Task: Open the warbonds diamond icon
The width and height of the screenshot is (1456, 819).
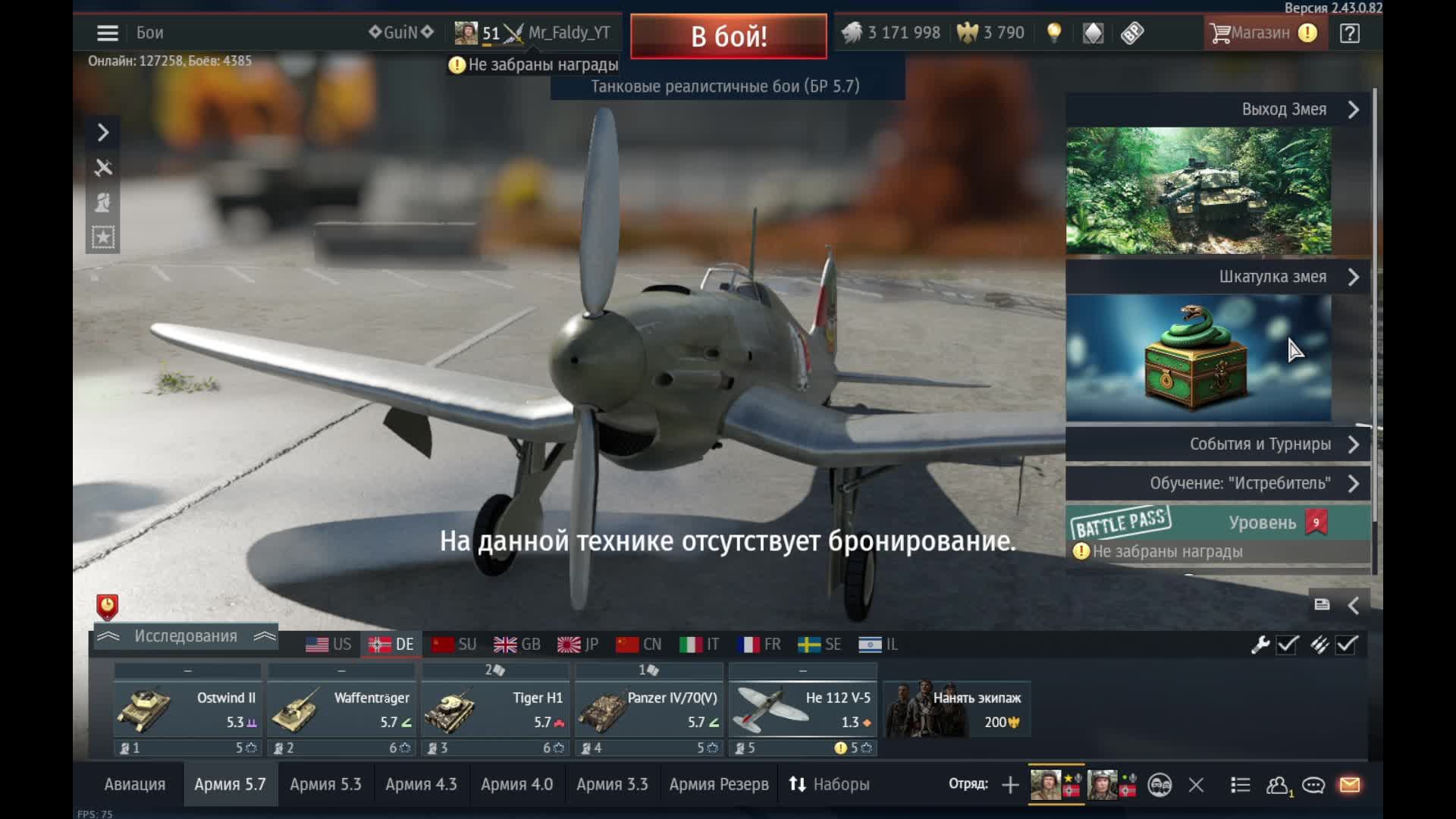Action: [1093, 33]
